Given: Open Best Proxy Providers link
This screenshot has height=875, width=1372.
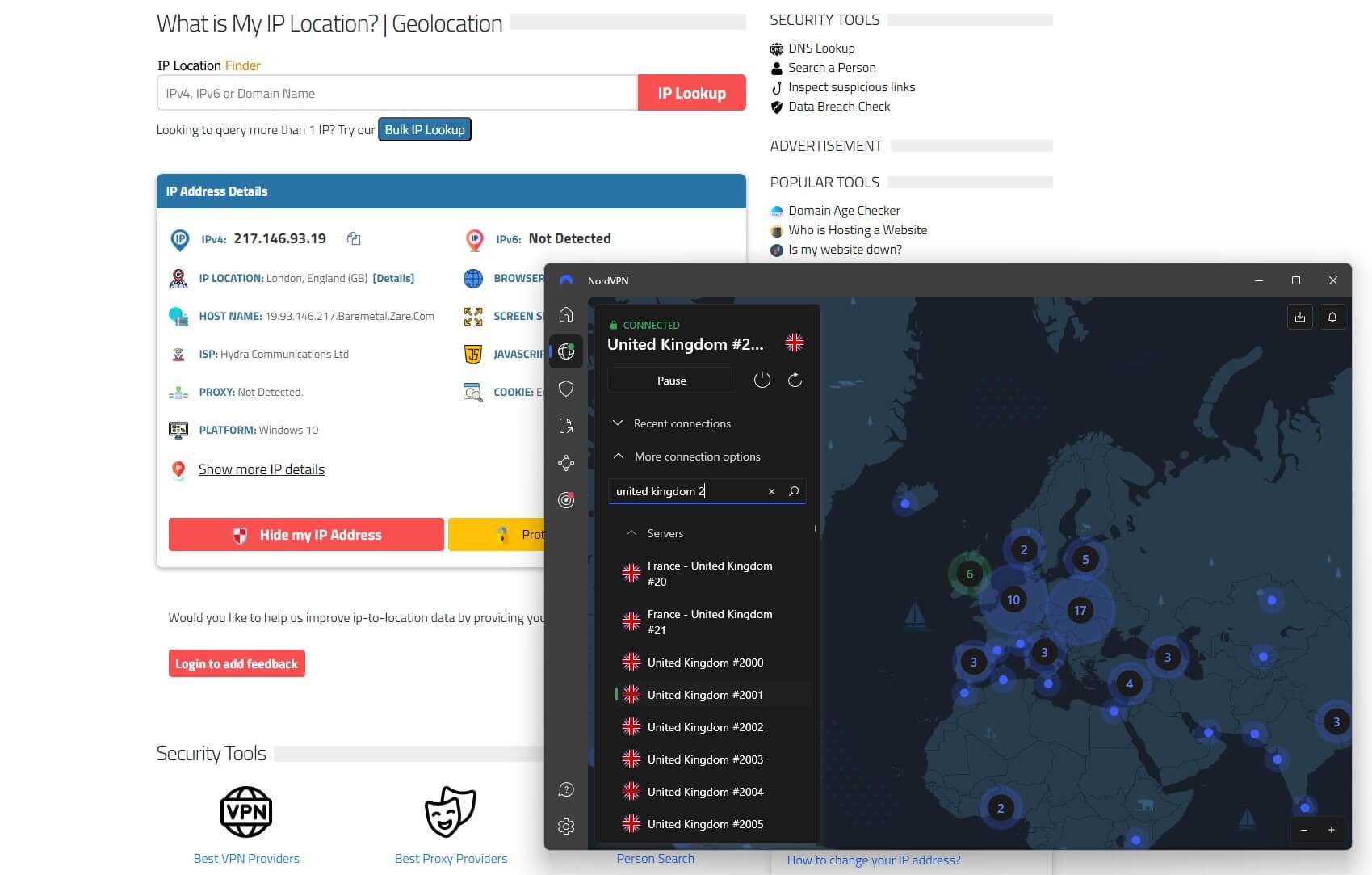Looking at the screenshot, I should (451, 859).
